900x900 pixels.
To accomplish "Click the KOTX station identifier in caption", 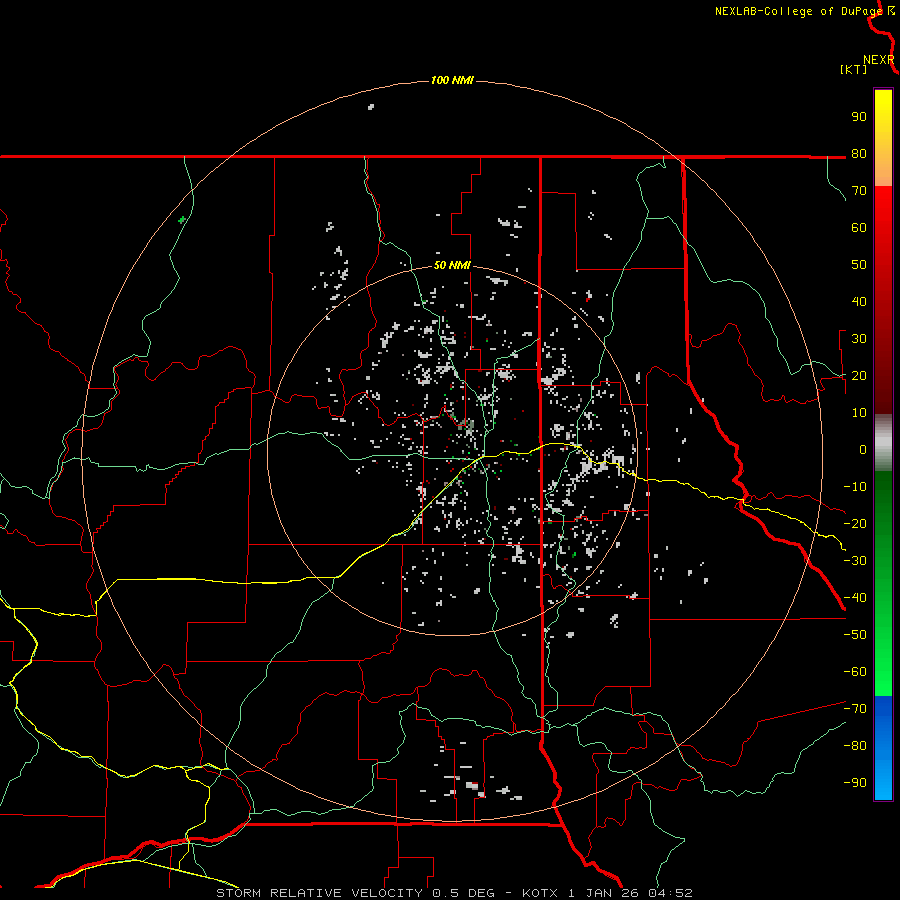I will point(541,893).
